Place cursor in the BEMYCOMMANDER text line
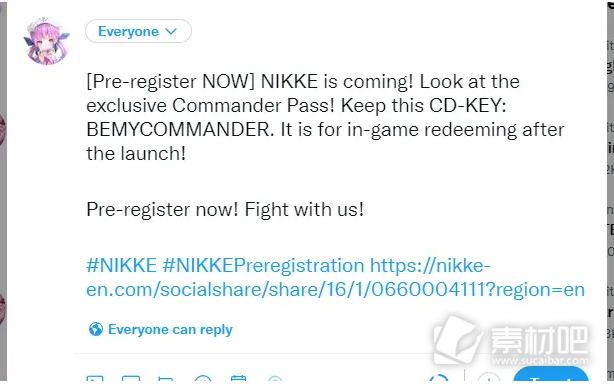Screen dimensions: 614x384 (325, 130)
